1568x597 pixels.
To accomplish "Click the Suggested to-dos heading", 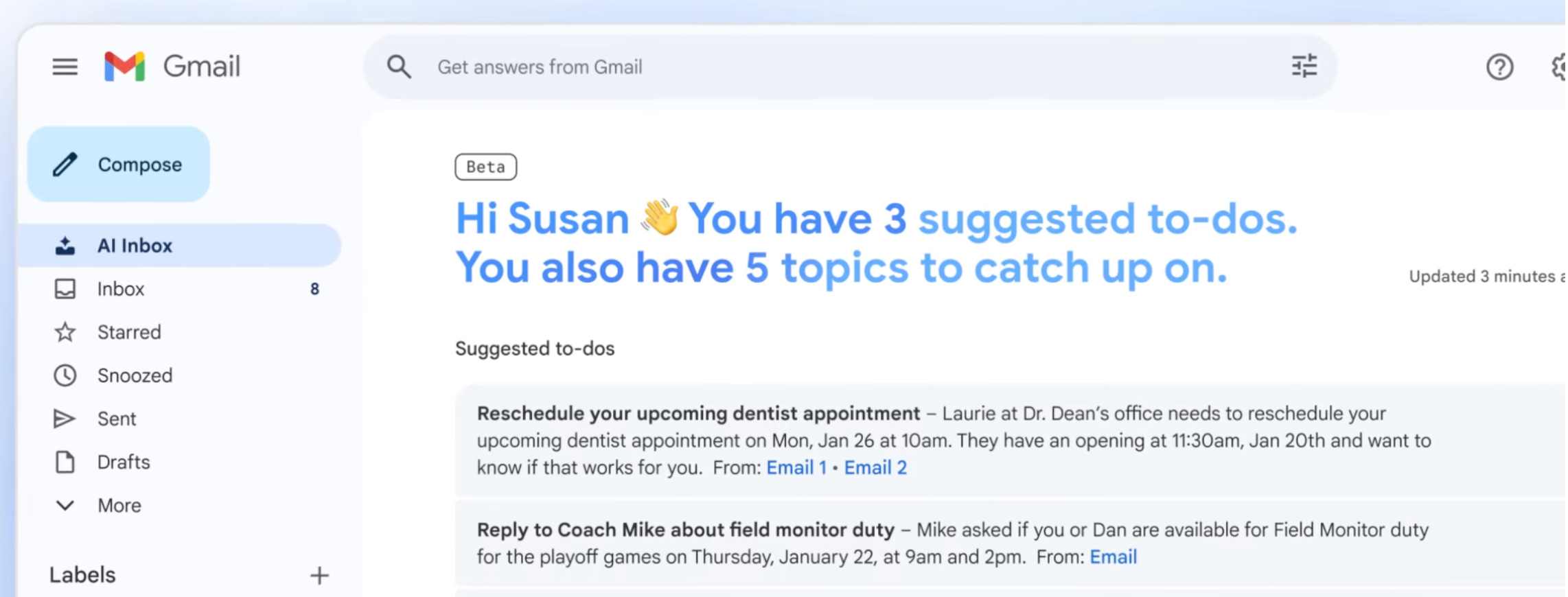I will point(535,349).
